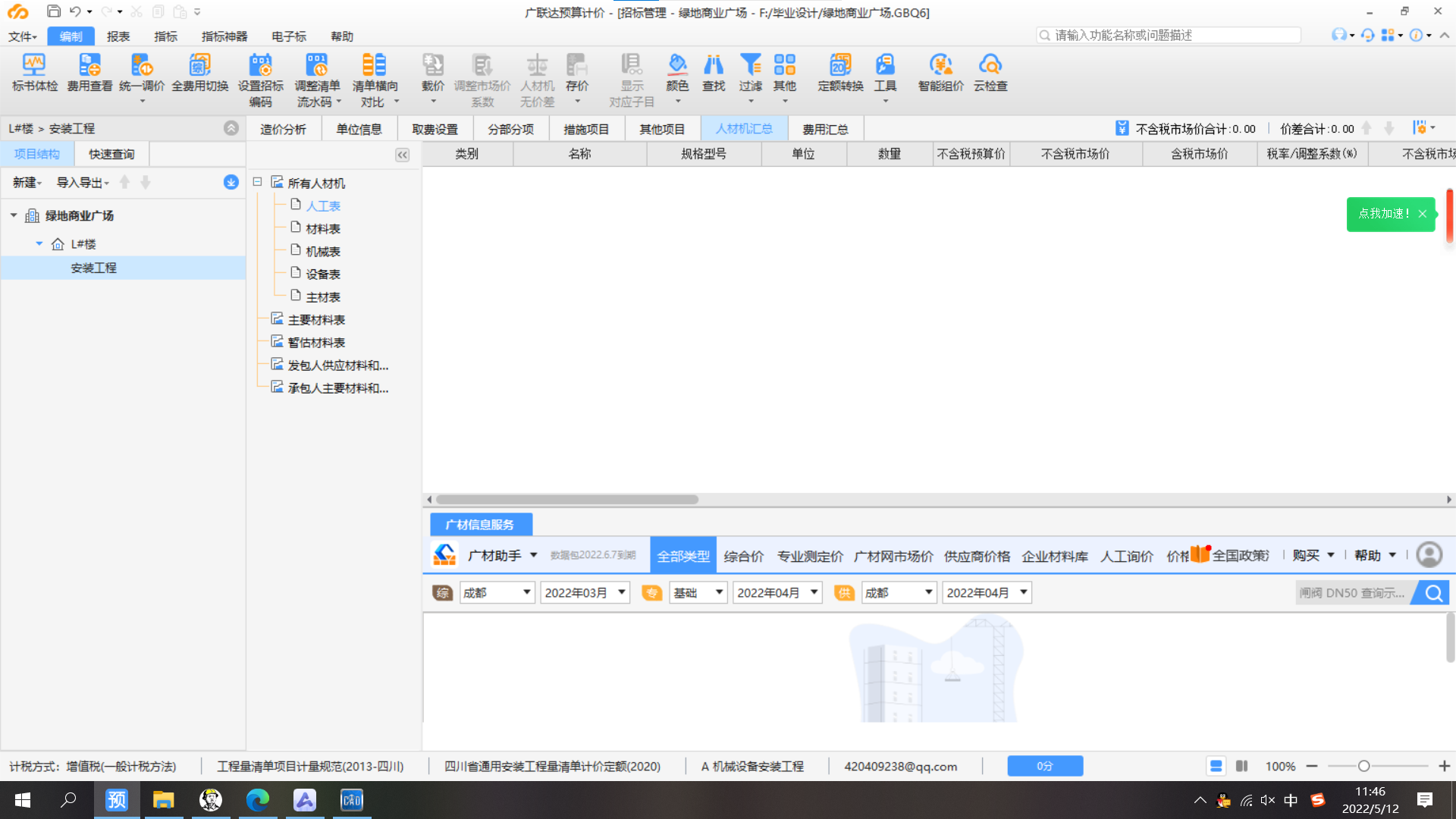This screenshot has width=1456, height=819.
Task: Click the 其他 toolbar icon
Action: pos(785,73)
